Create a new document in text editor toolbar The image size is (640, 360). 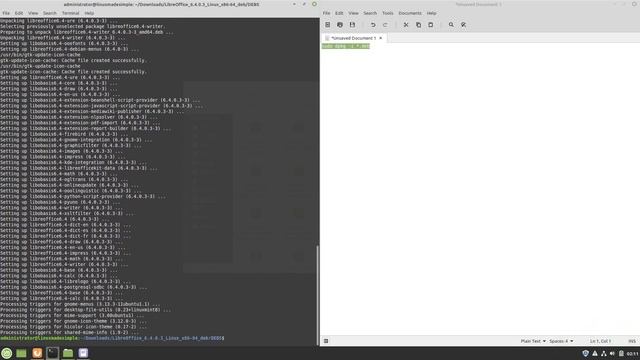point(327,25)
